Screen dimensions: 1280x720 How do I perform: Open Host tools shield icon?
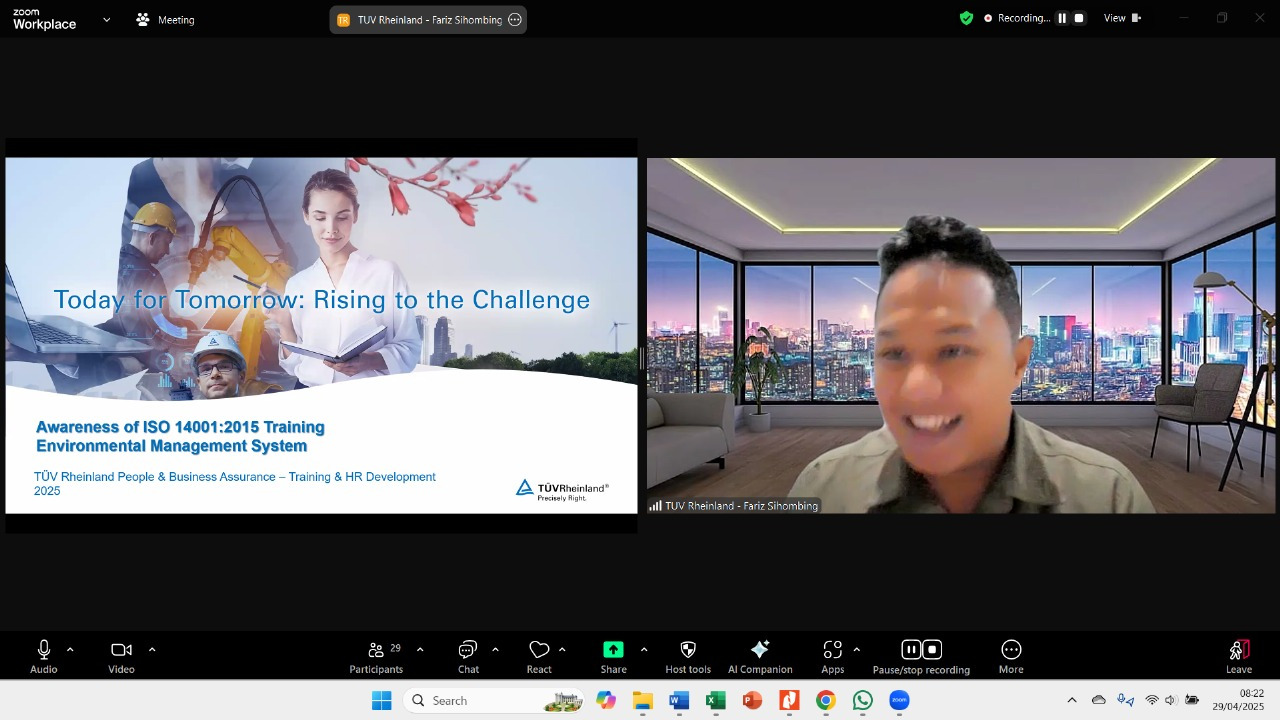tap(688, 650)
